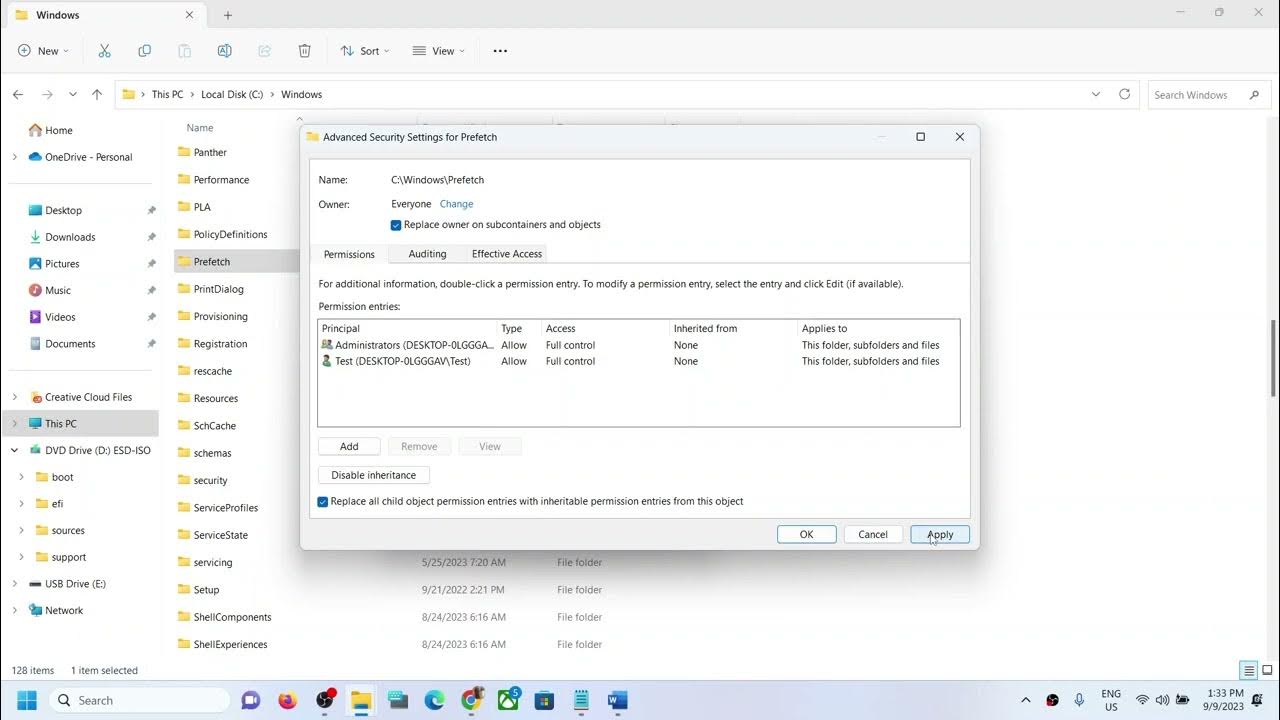Open address bar history dropdown

click(1096, 94)
